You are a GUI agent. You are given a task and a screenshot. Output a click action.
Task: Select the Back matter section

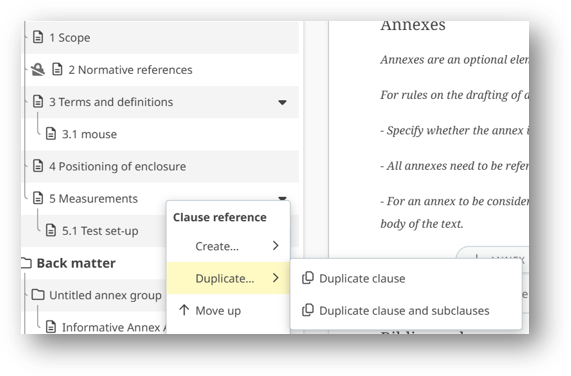point(76,263)
